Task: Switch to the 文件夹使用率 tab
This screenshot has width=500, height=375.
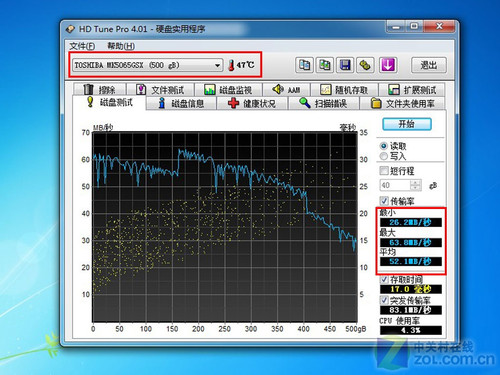Action: [402, 103]
